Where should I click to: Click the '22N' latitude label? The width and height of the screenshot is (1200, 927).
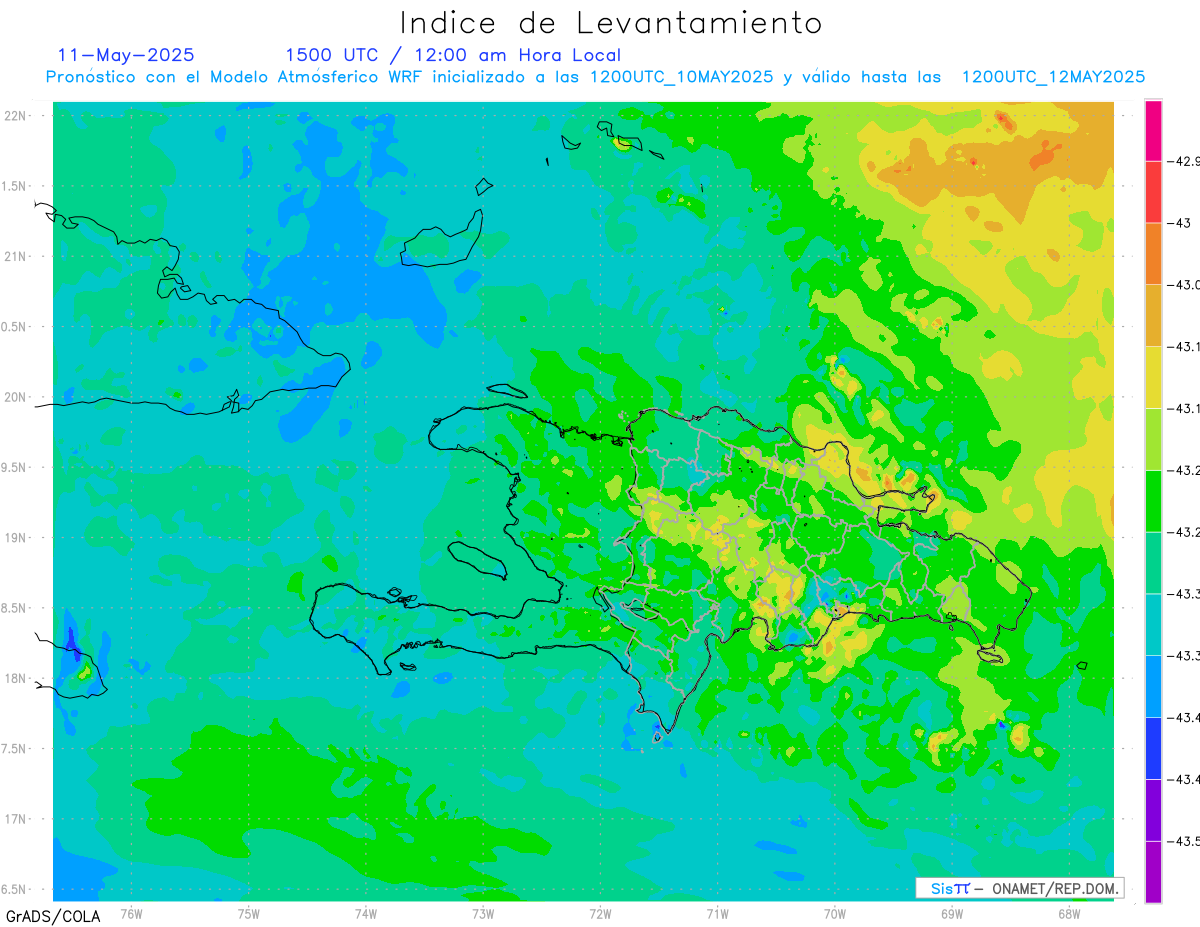pos(15,115)
